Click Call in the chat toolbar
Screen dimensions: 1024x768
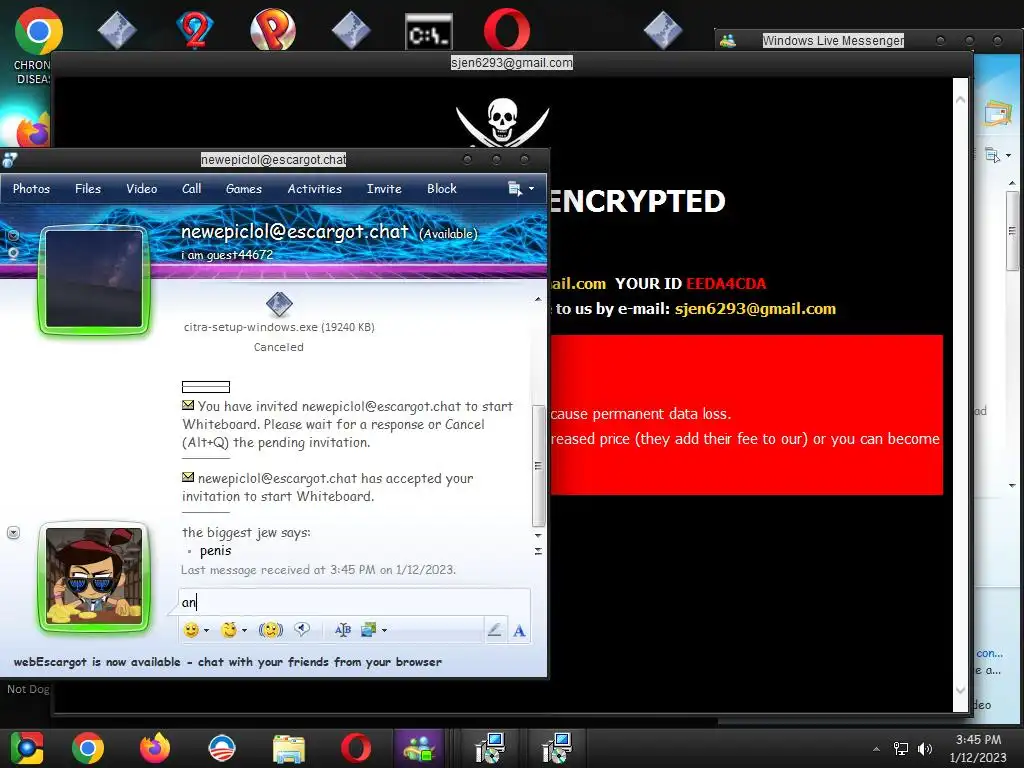coord(191,189)
